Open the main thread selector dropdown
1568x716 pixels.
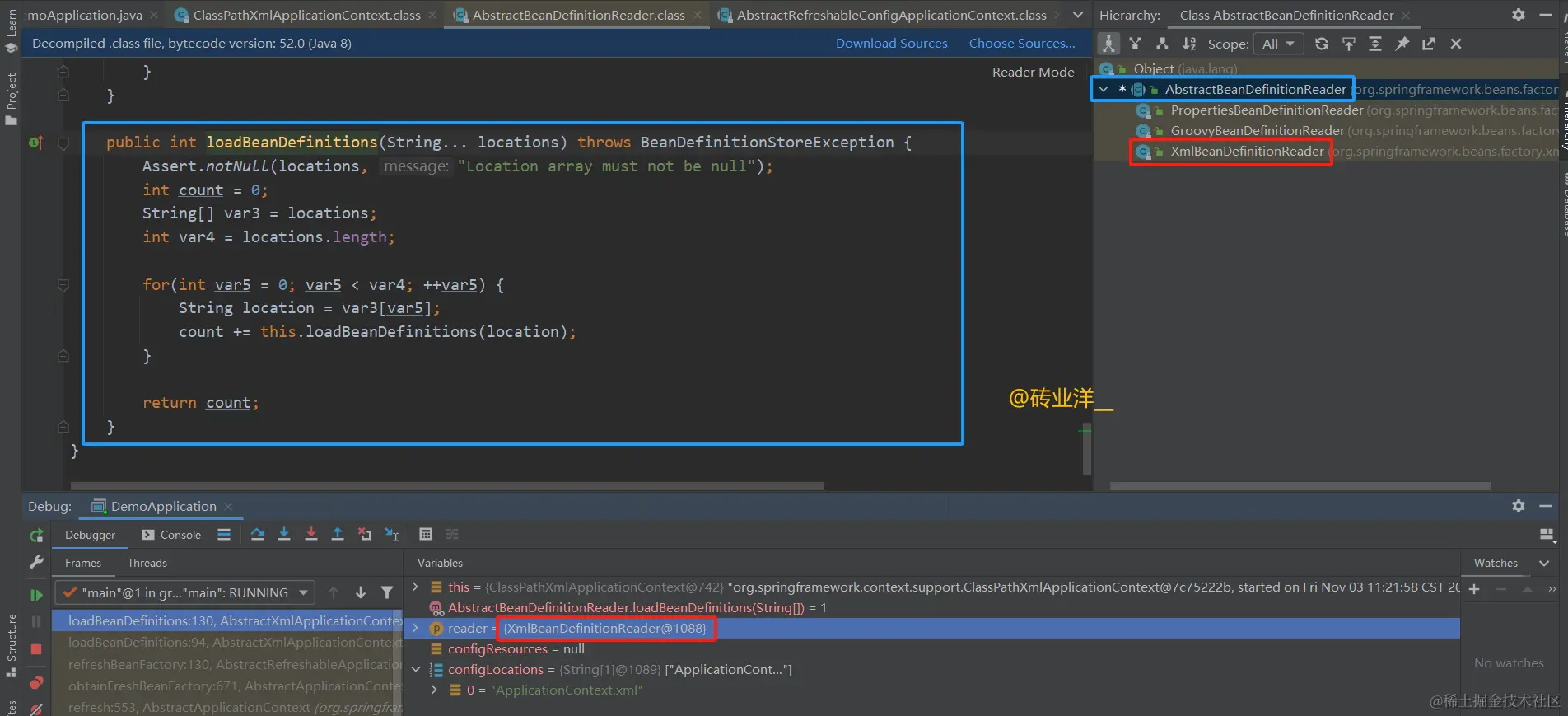(x=185, y=593)
